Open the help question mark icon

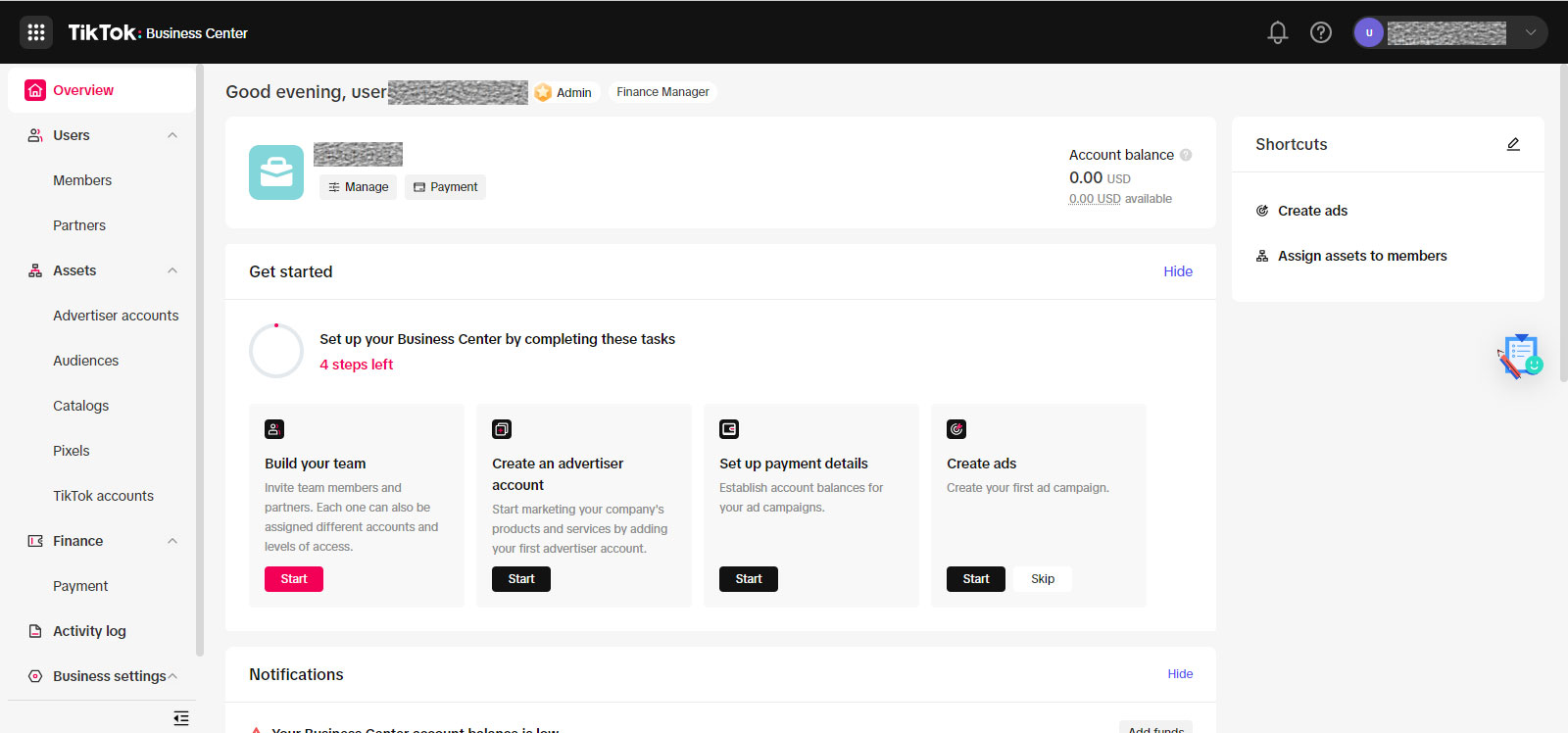point(1321,32)
